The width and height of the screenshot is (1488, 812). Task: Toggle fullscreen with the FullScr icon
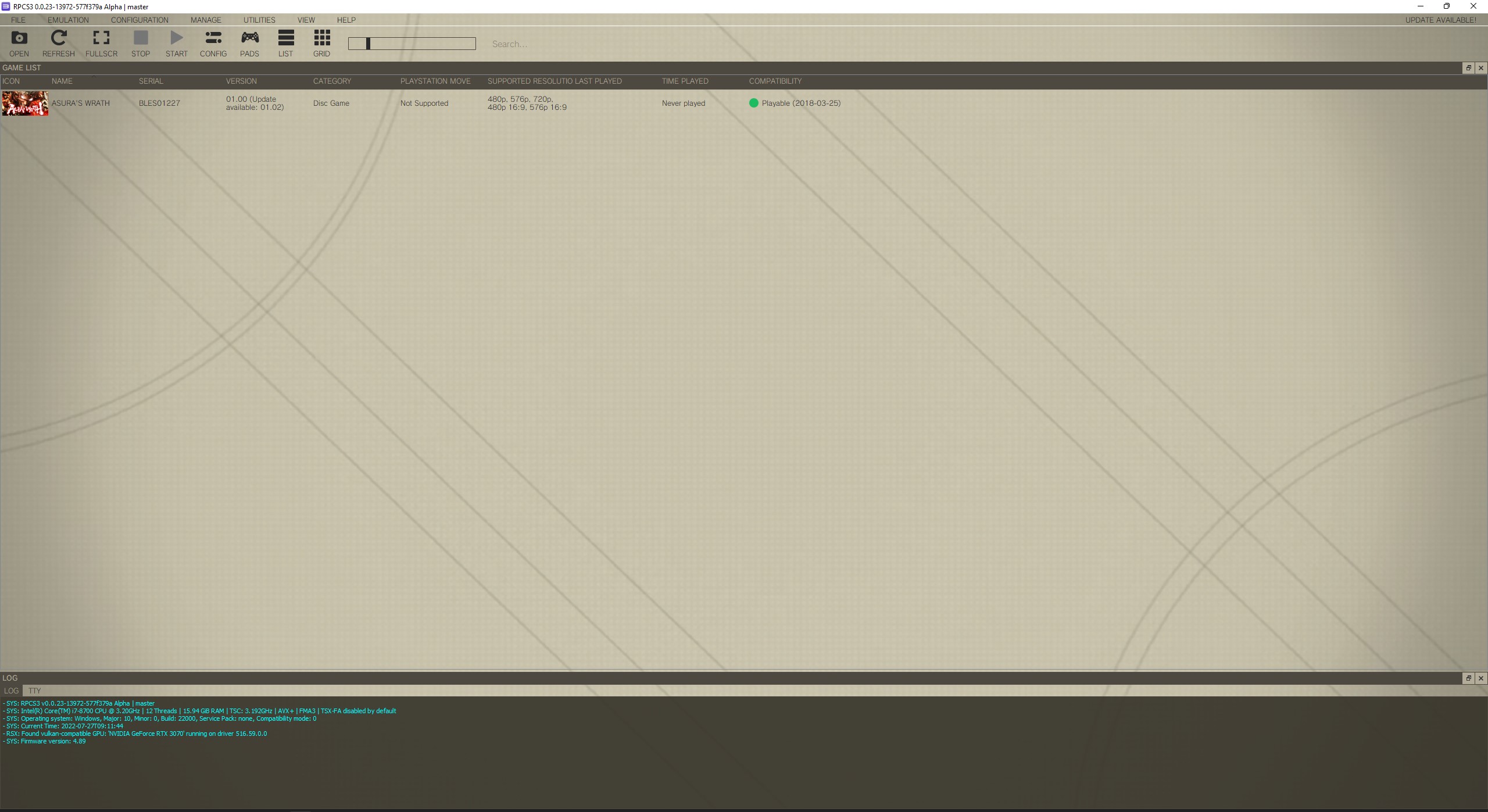click(101, 44)
